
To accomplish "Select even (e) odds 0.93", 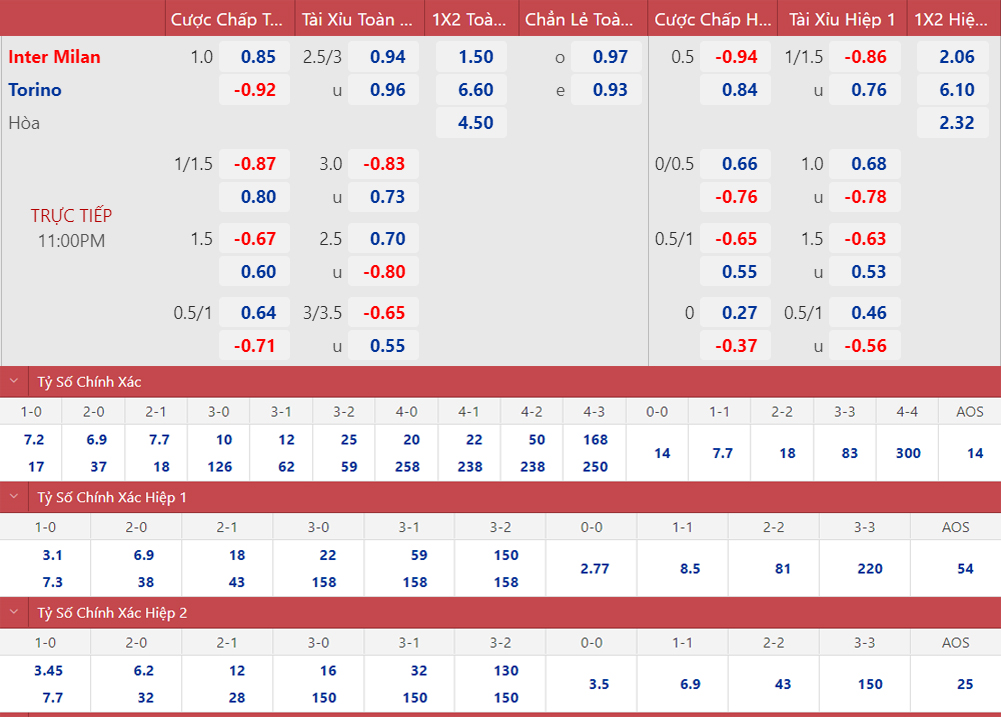I will 610,90.
